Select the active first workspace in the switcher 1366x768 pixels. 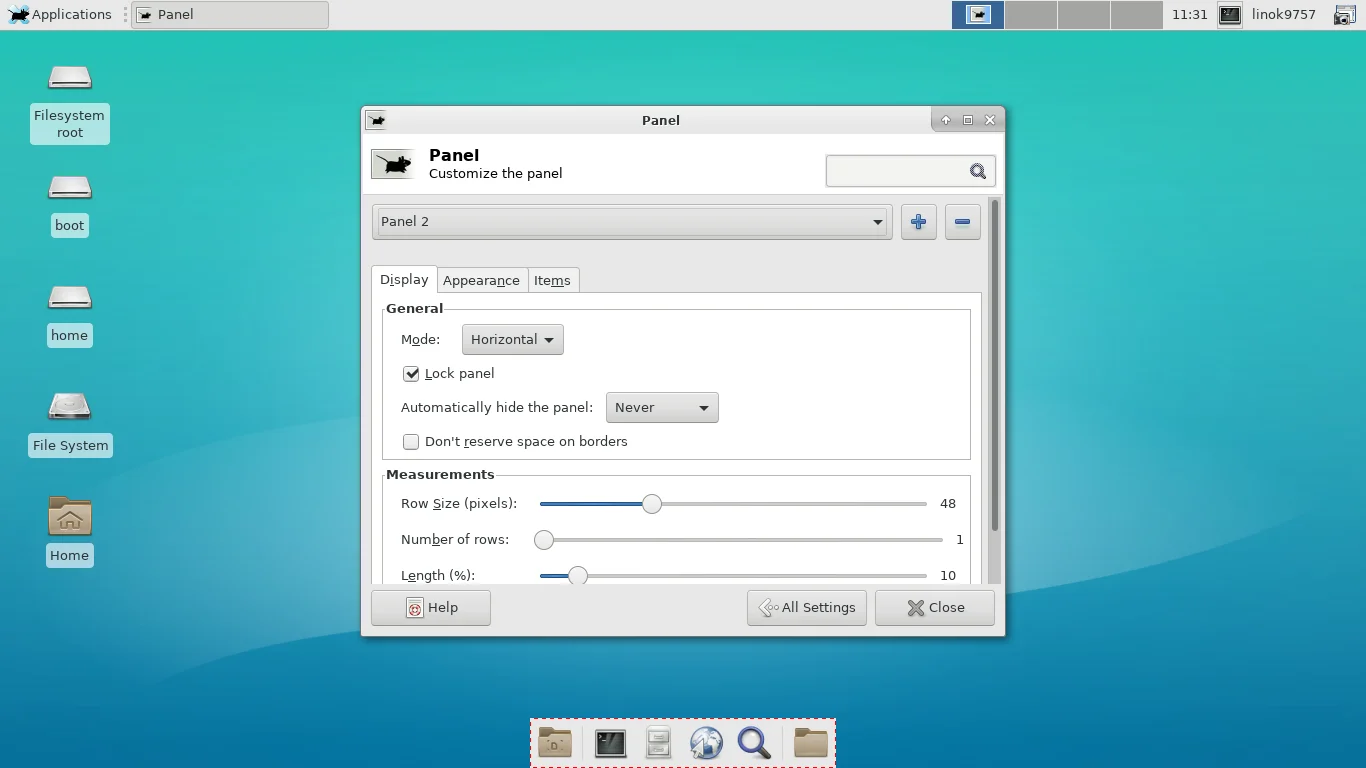pyautogui.click(x=978, y=14)
